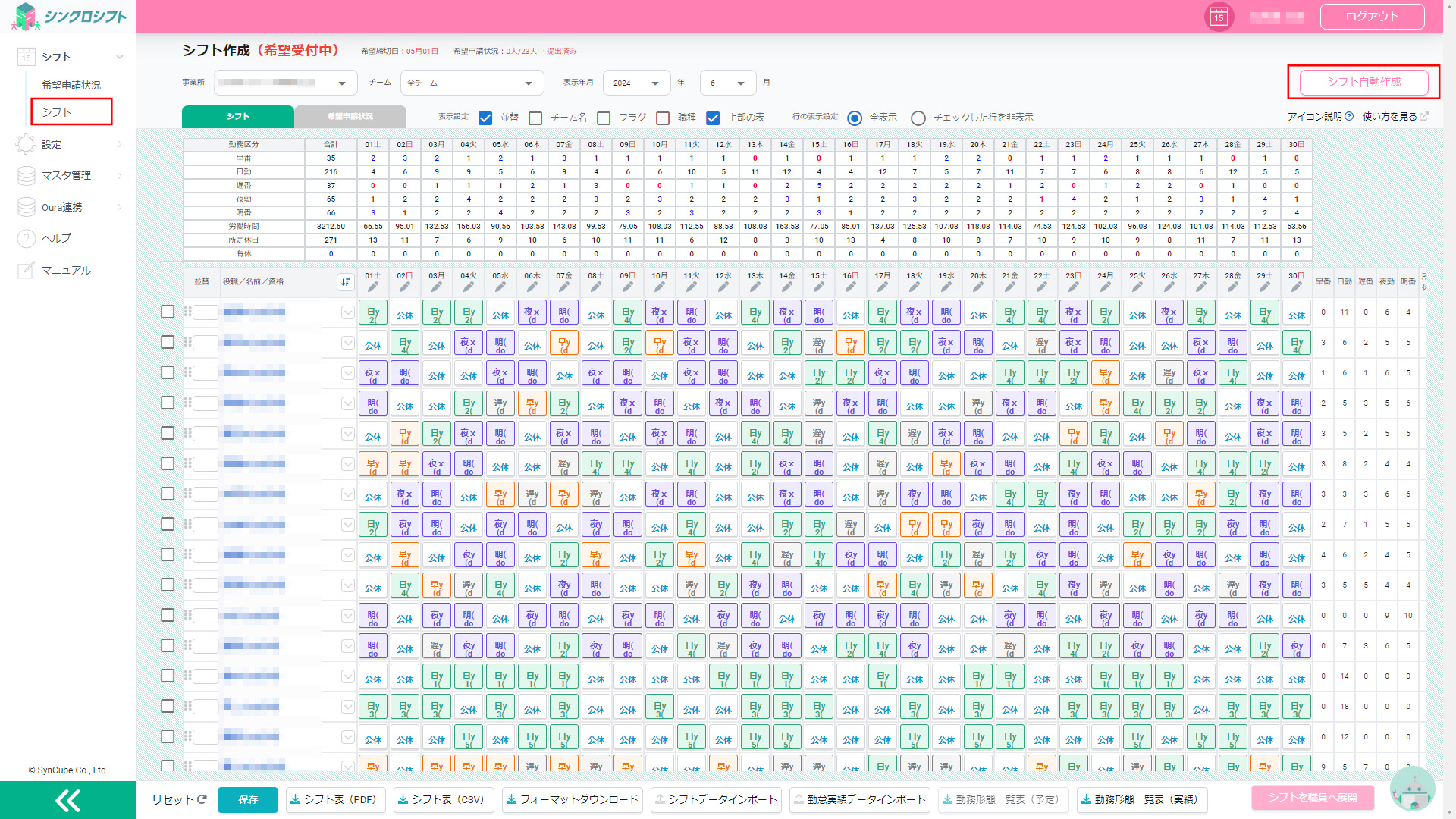Expand the マスタ管理 sidebar chevron
The image size is (1456, 819).
120,175
